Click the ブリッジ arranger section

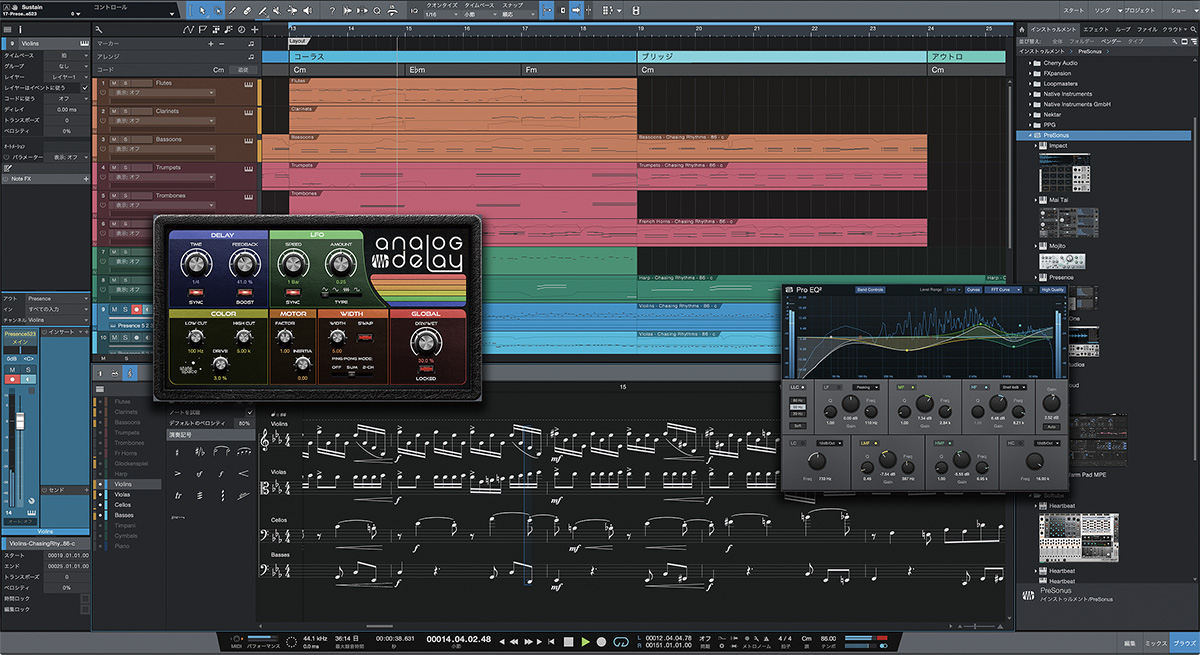click(x=783, y=57)
